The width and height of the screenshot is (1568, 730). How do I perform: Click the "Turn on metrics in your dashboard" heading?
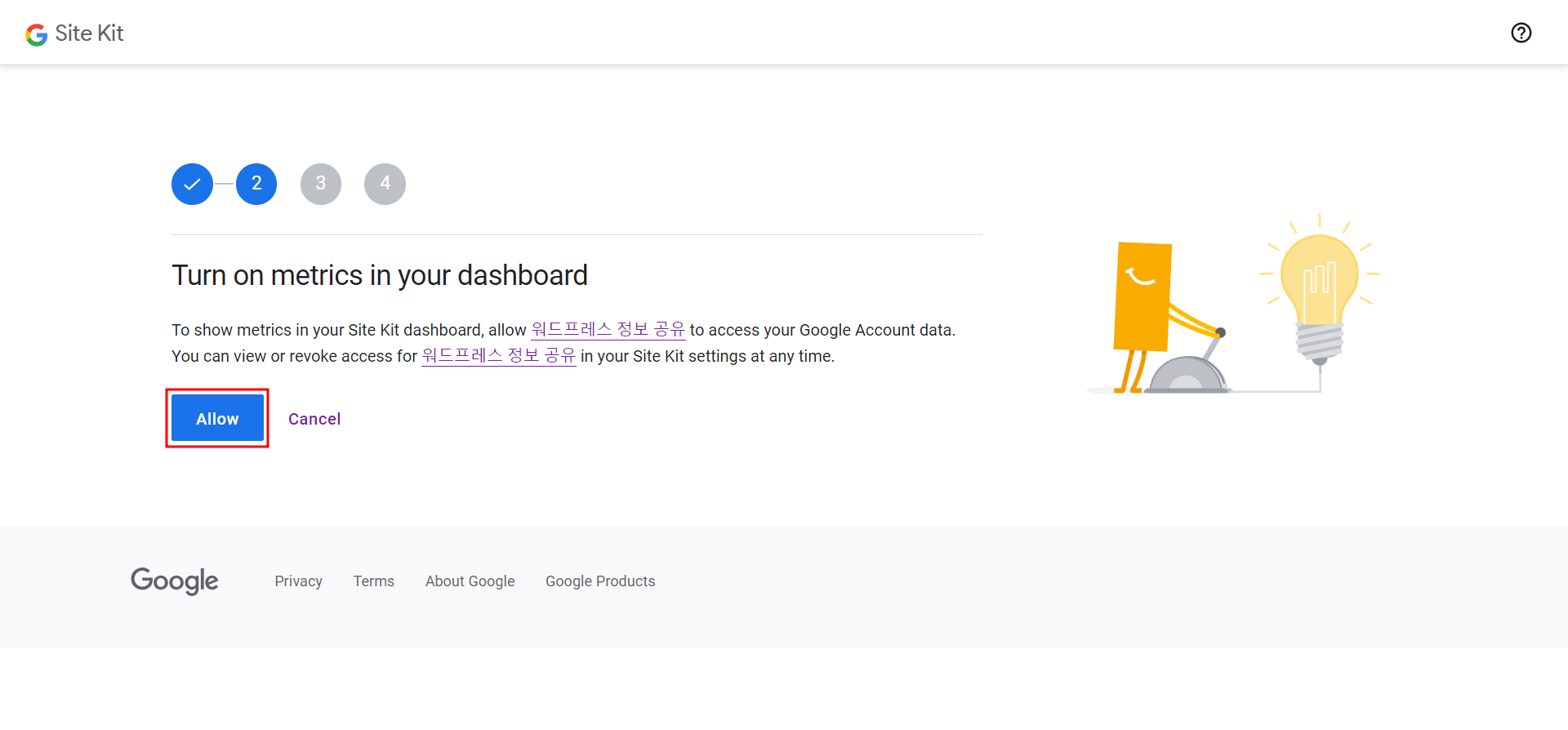[x=380, y=275]
